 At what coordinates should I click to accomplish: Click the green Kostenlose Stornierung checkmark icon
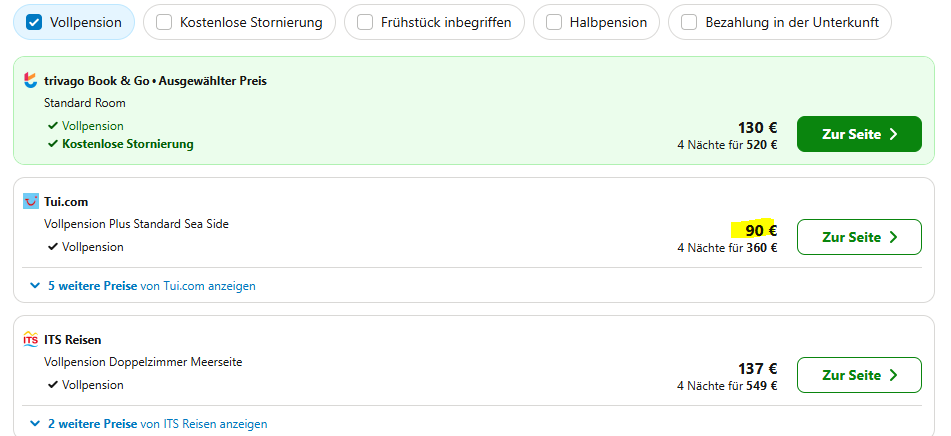click(x=53, y=144)
